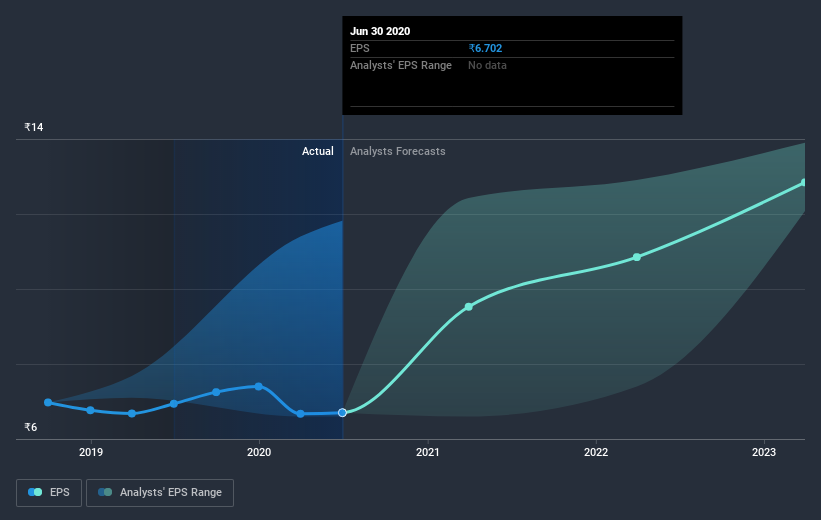
Task: Select the Jun 30 2020 EPS data point
Action: tap(342, 413)
